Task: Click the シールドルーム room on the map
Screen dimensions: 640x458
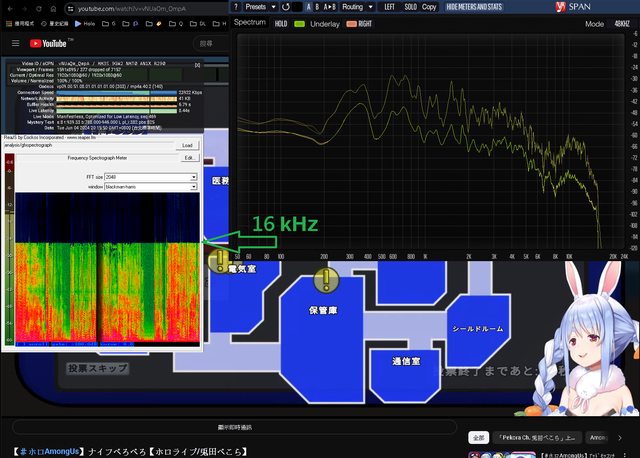Action: (478, 329)
